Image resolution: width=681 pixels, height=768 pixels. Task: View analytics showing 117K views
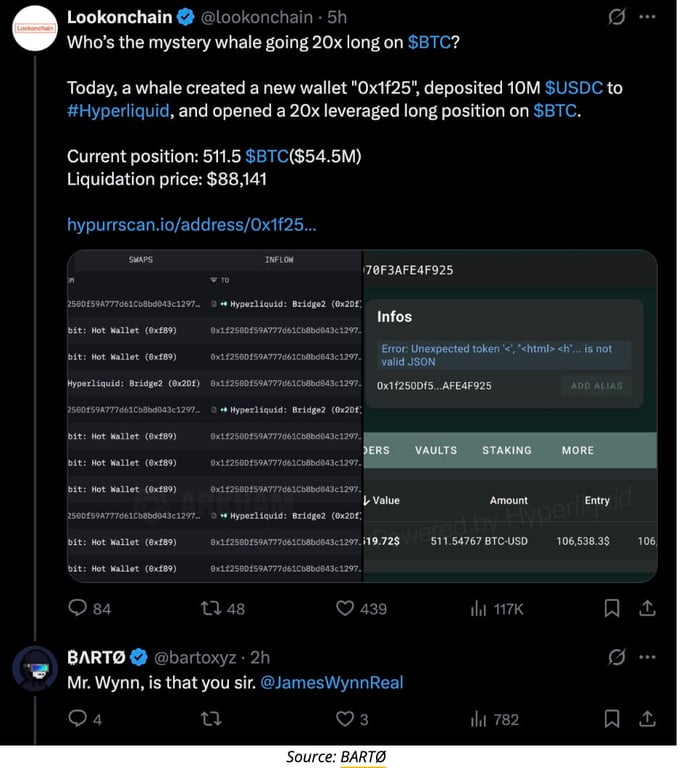(496, 609)
